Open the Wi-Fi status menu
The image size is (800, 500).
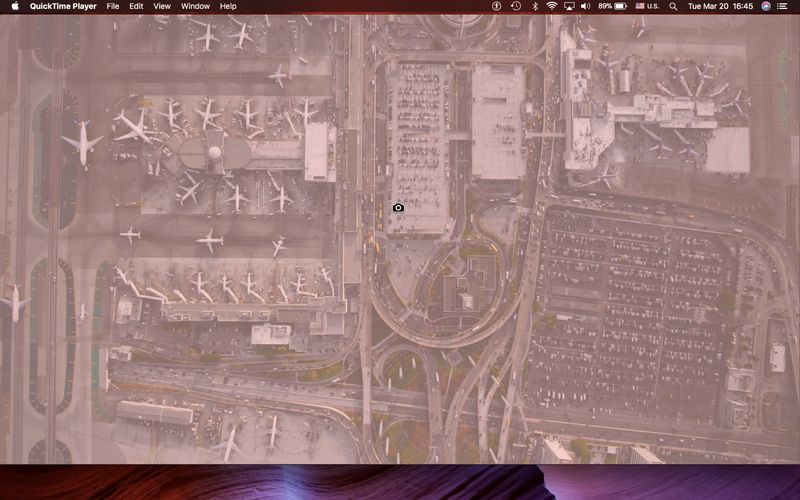[552, 6]
